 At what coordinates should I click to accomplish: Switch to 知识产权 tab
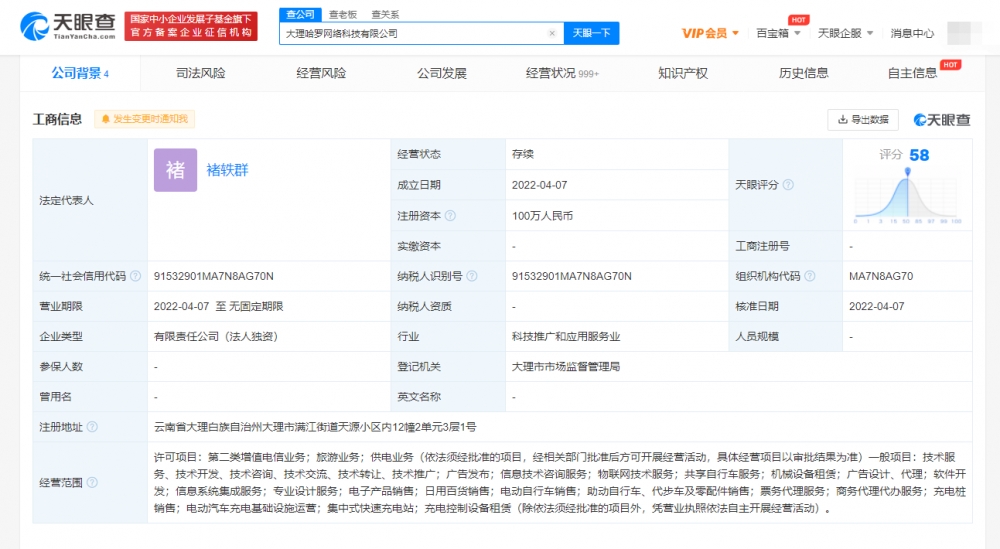click(x=682, y=73)
